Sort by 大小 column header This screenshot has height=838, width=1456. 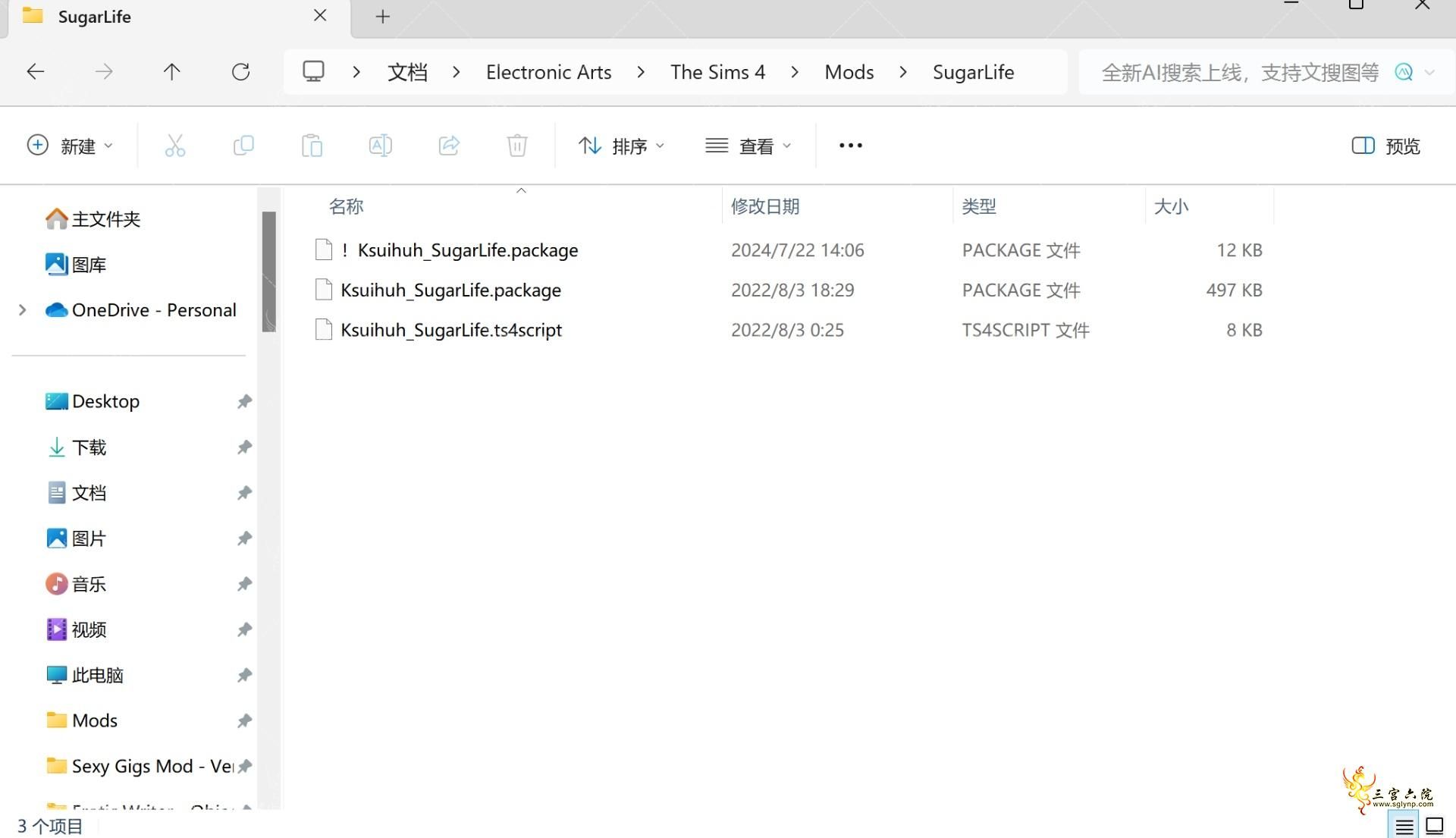pos(1171,206)
